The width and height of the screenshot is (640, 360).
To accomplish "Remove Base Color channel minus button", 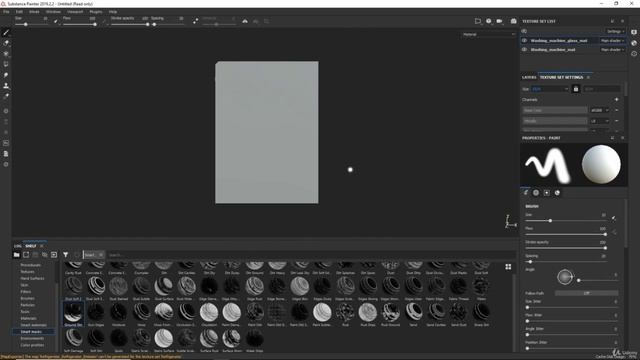I will (616, 110).
